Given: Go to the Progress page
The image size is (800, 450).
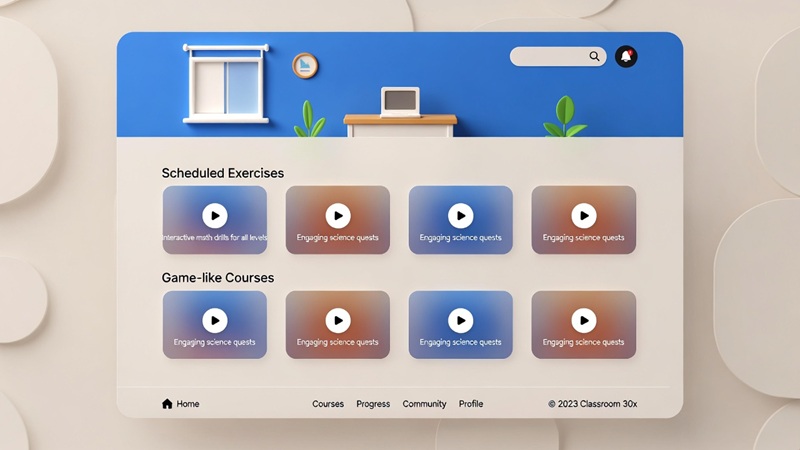Looking at the screenshot, I should click(x=373, y=404).
